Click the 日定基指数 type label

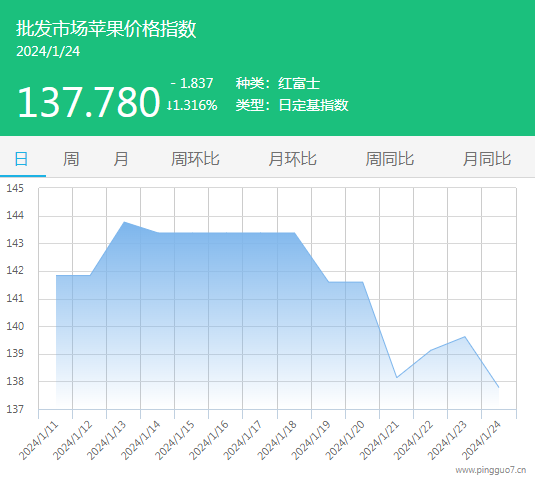click(313, 105)
